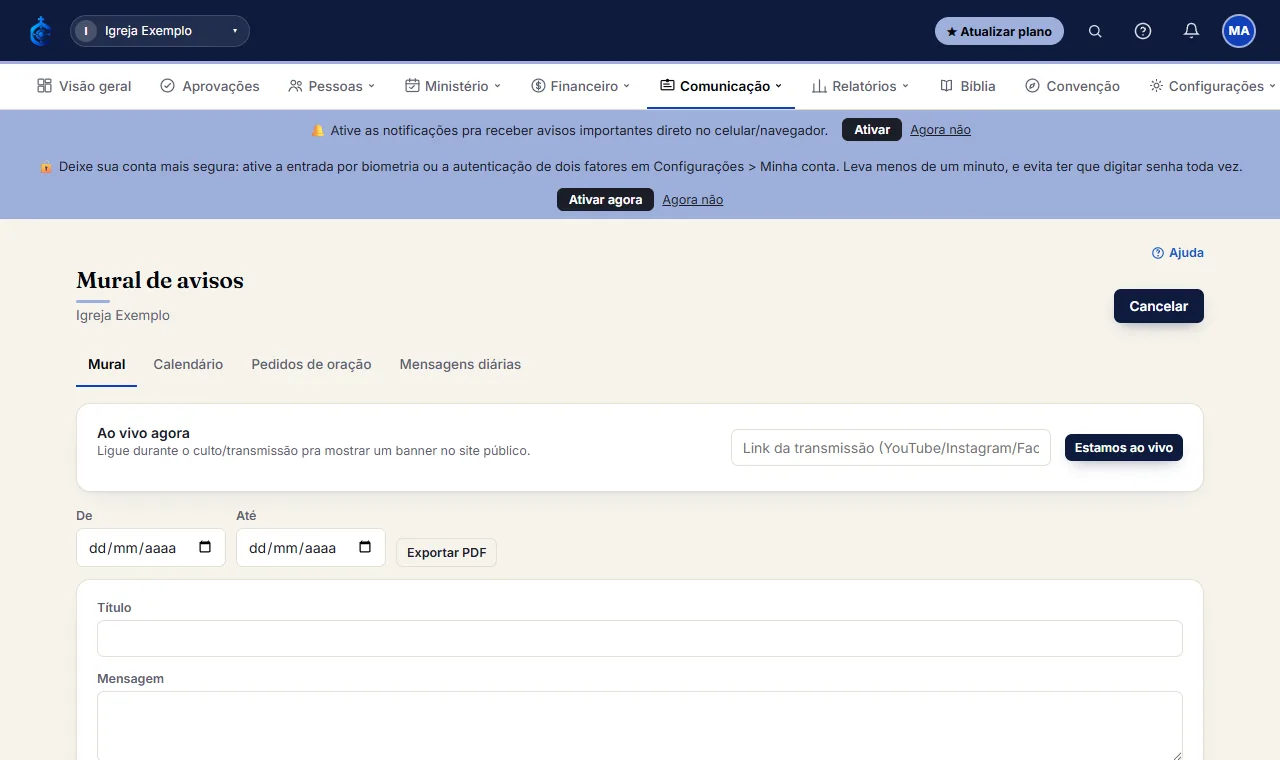Open the search magnifier icon
The width and height of the screenshot is (1280, 760).
click(x=1095, y=31)
